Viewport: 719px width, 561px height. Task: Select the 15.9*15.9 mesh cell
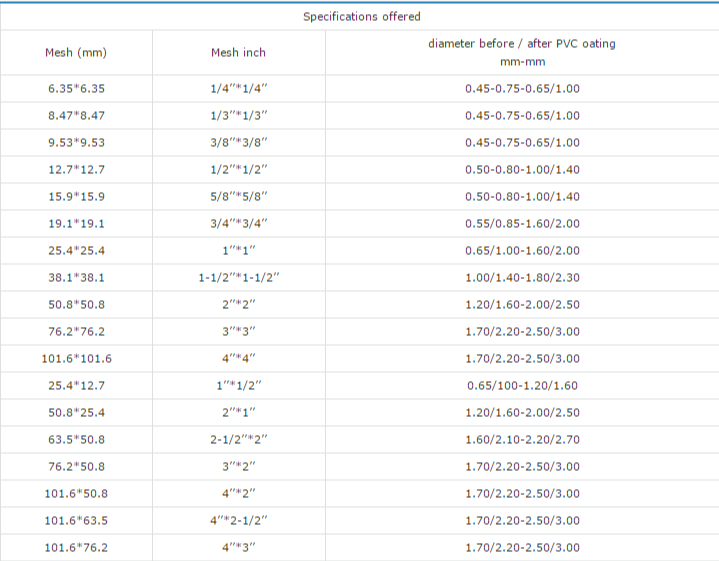click(x=76, y=196)
